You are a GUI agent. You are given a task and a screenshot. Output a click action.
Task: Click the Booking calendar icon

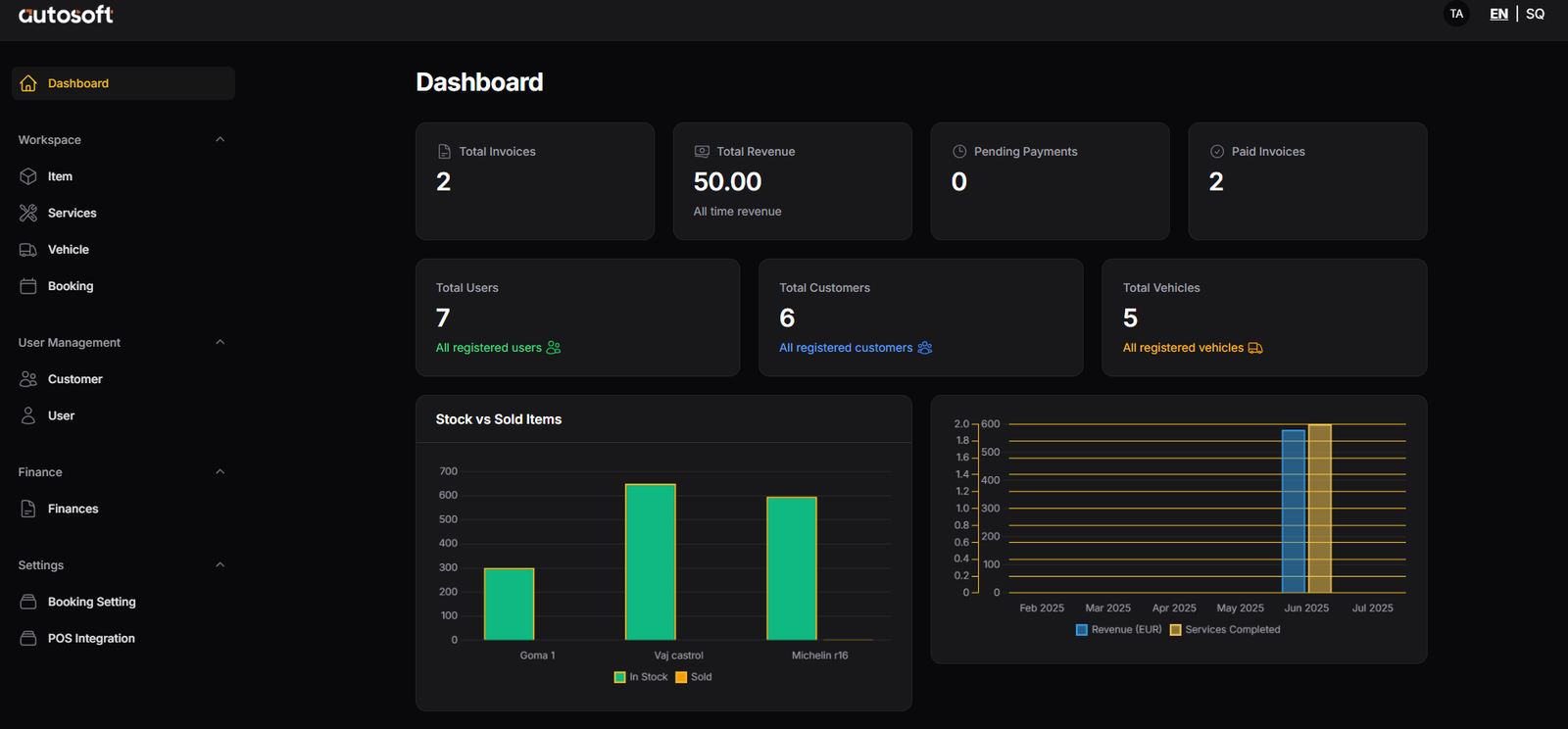click(28, 286)
